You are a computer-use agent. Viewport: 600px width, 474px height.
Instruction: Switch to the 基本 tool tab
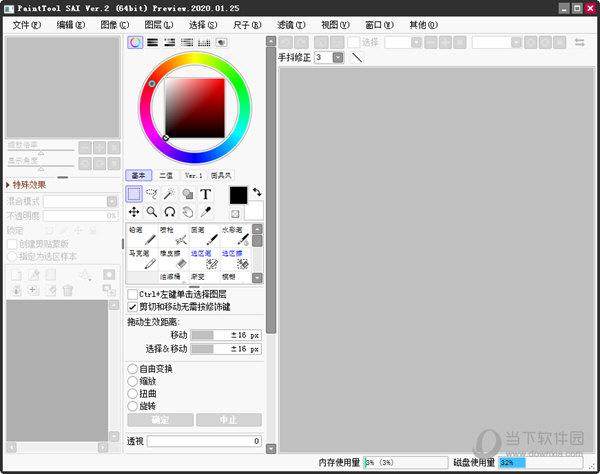point(139,175)
